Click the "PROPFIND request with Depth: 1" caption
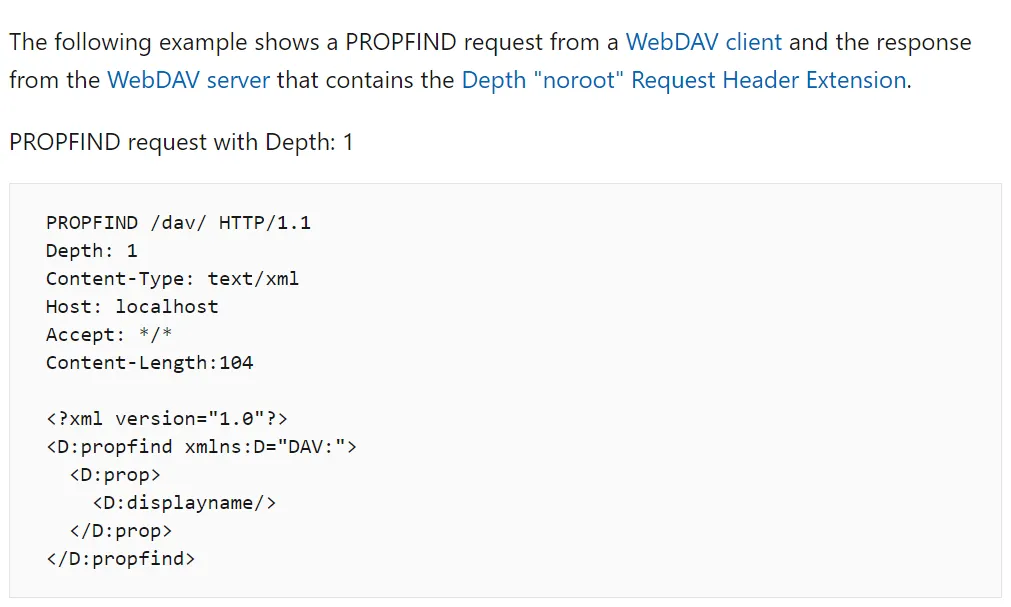The image size is (1011, 607). [x=181, y=142]
